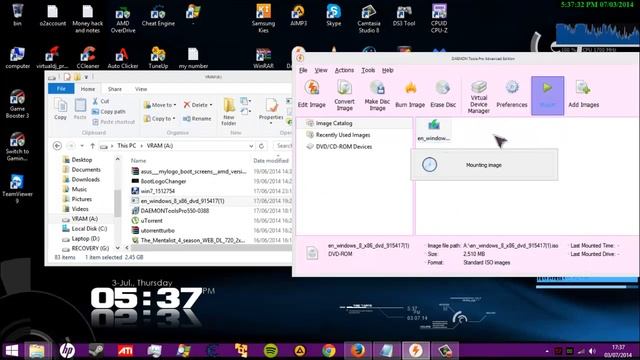
Task: Open Virtual Device Manager
Action: 479,97
